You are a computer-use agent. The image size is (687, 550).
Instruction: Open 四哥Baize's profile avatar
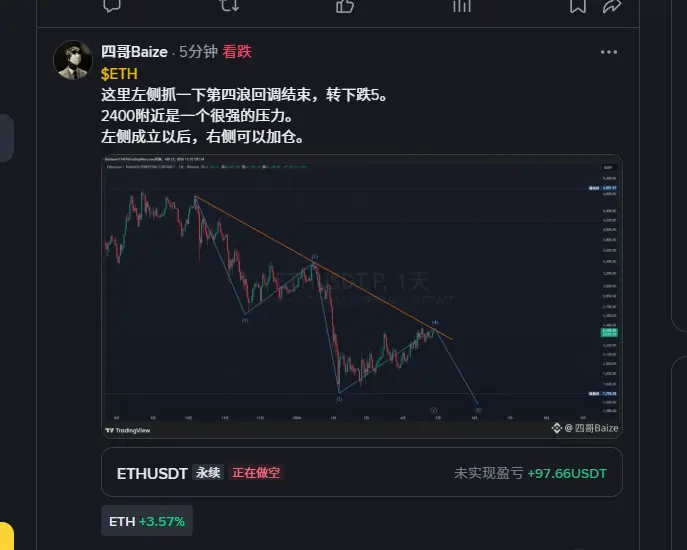[x=73, y=60]
